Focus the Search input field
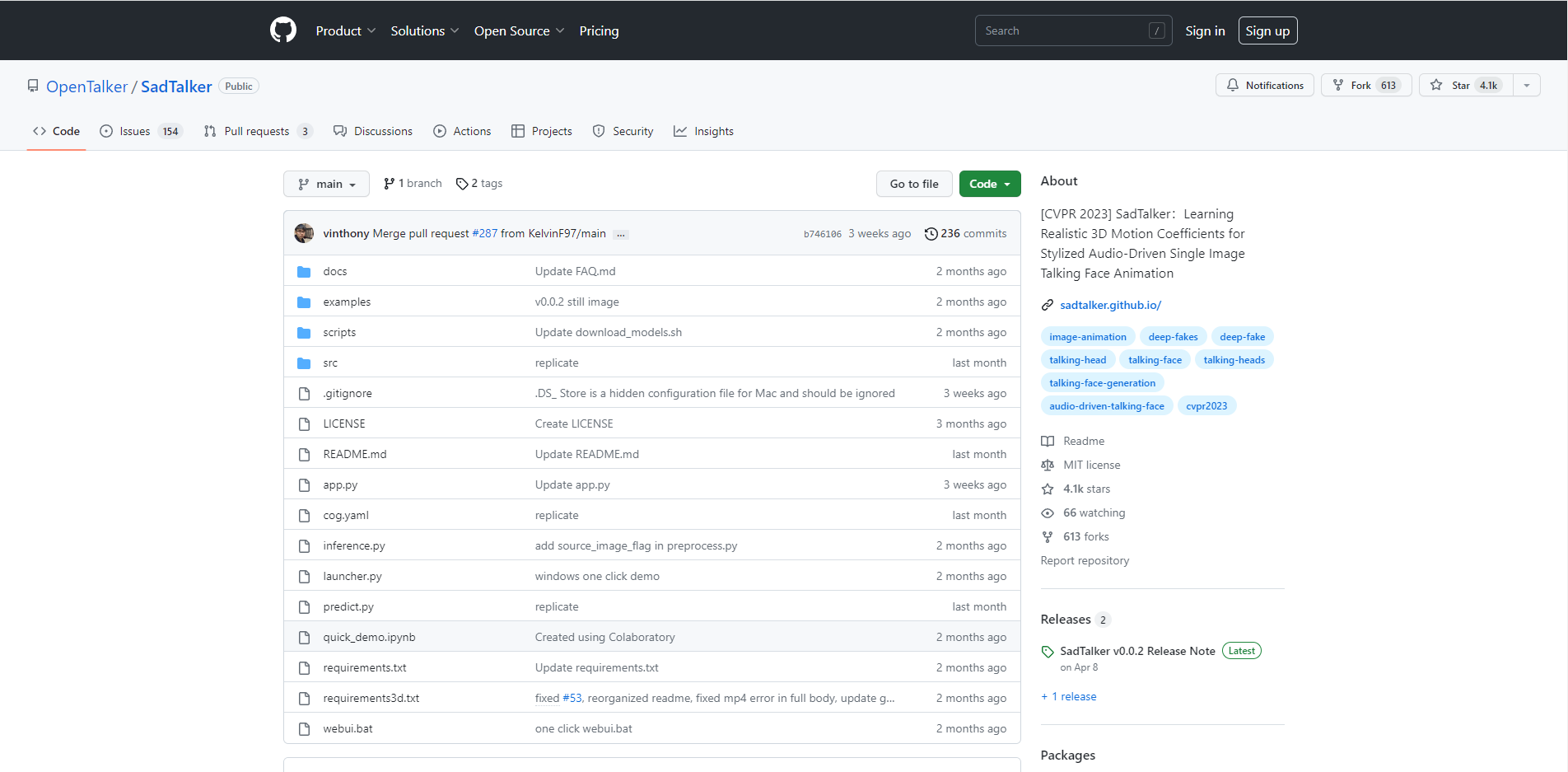The image size is (1568, 772). coord(1062,31)
